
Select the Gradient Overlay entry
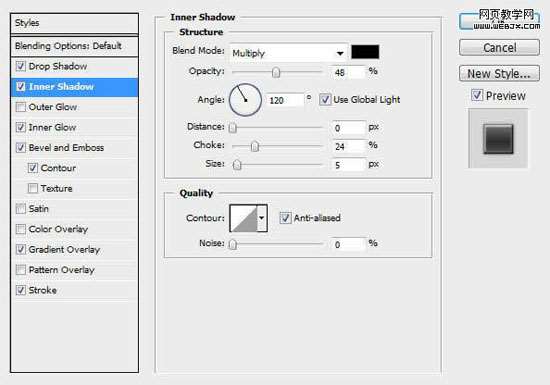(74, 249)
